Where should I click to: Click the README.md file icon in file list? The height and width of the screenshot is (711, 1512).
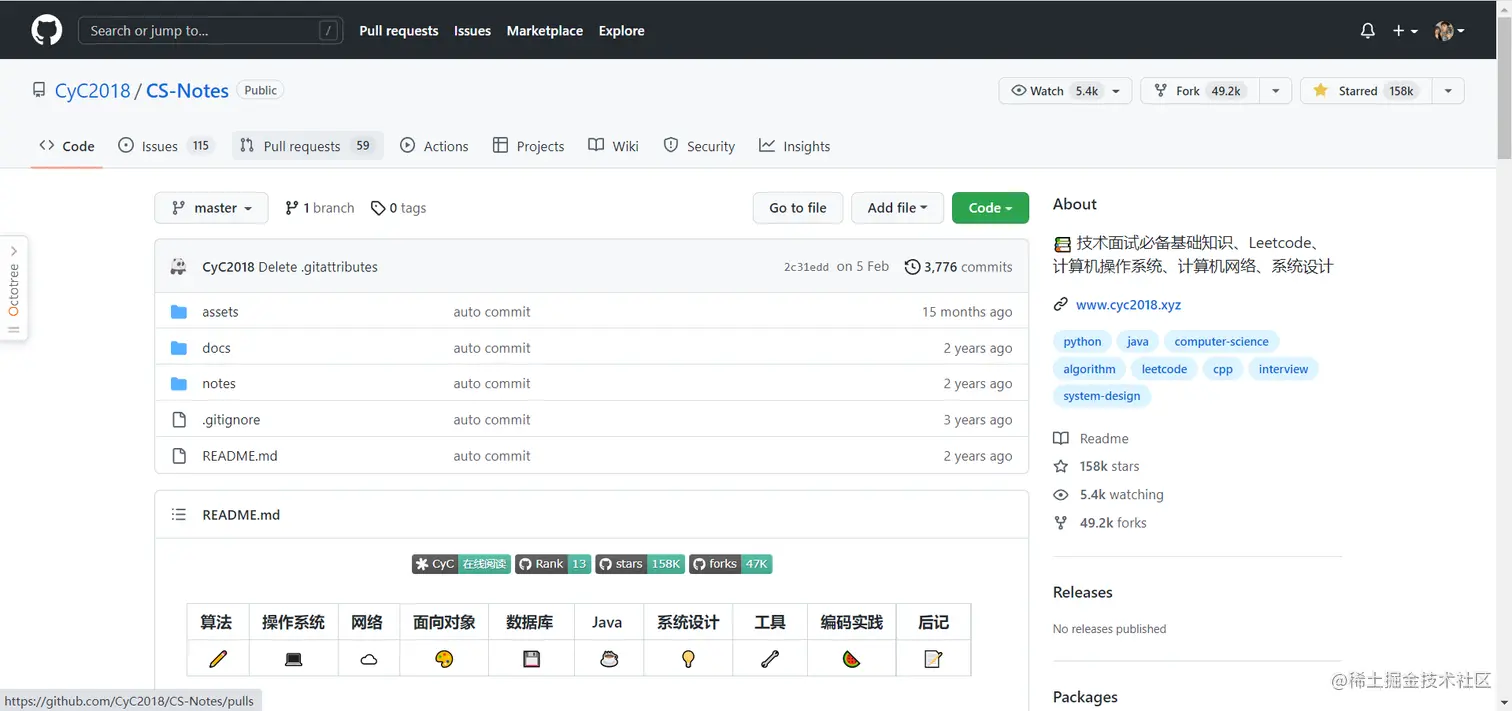click(x=179, y=456)
